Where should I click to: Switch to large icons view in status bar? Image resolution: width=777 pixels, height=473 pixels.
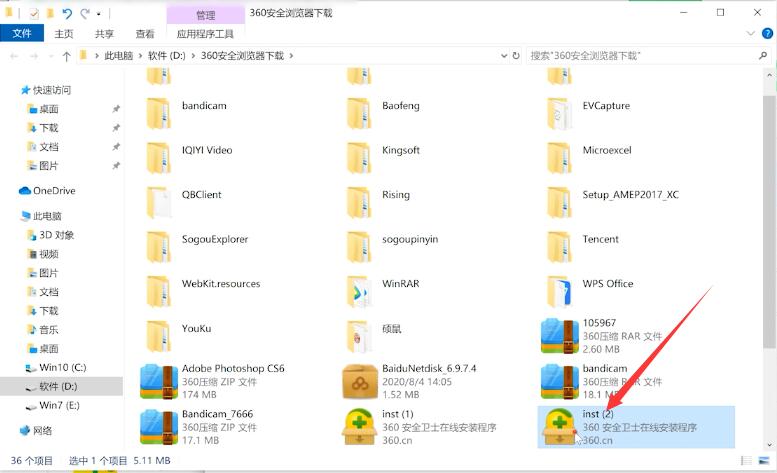(764, 461)
